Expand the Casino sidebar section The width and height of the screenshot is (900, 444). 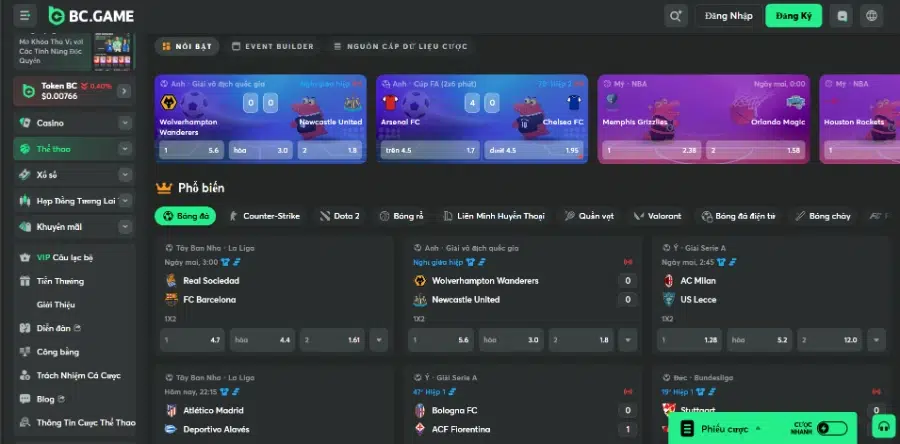[125, 123]
